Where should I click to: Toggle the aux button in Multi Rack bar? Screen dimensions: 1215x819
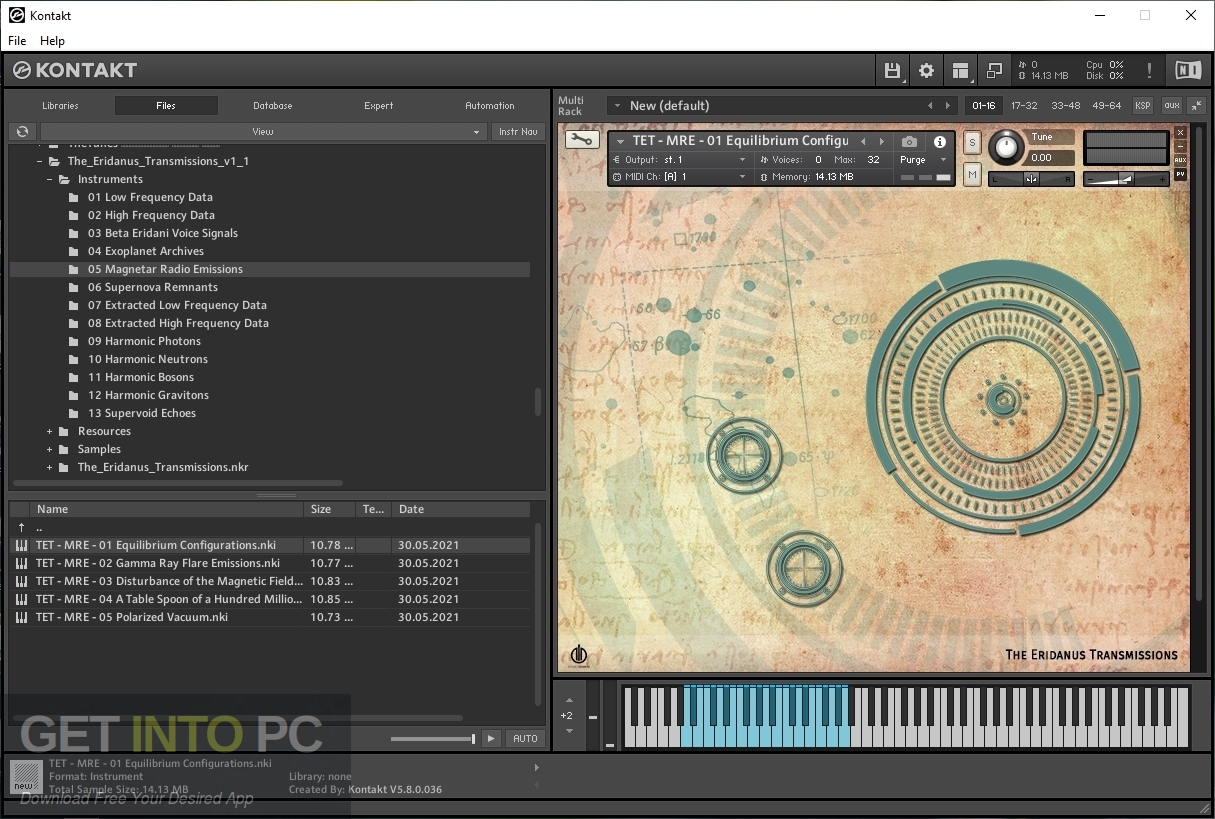[x=1171, y=105]
